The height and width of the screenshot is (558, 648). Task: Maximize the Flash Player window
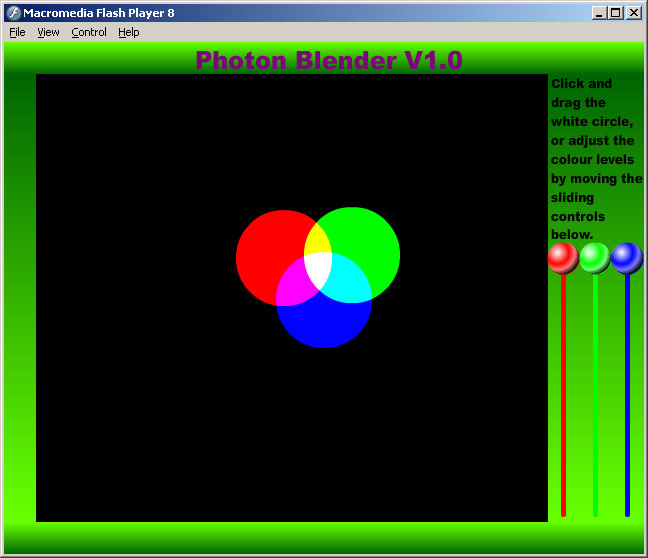coord(615,13)
